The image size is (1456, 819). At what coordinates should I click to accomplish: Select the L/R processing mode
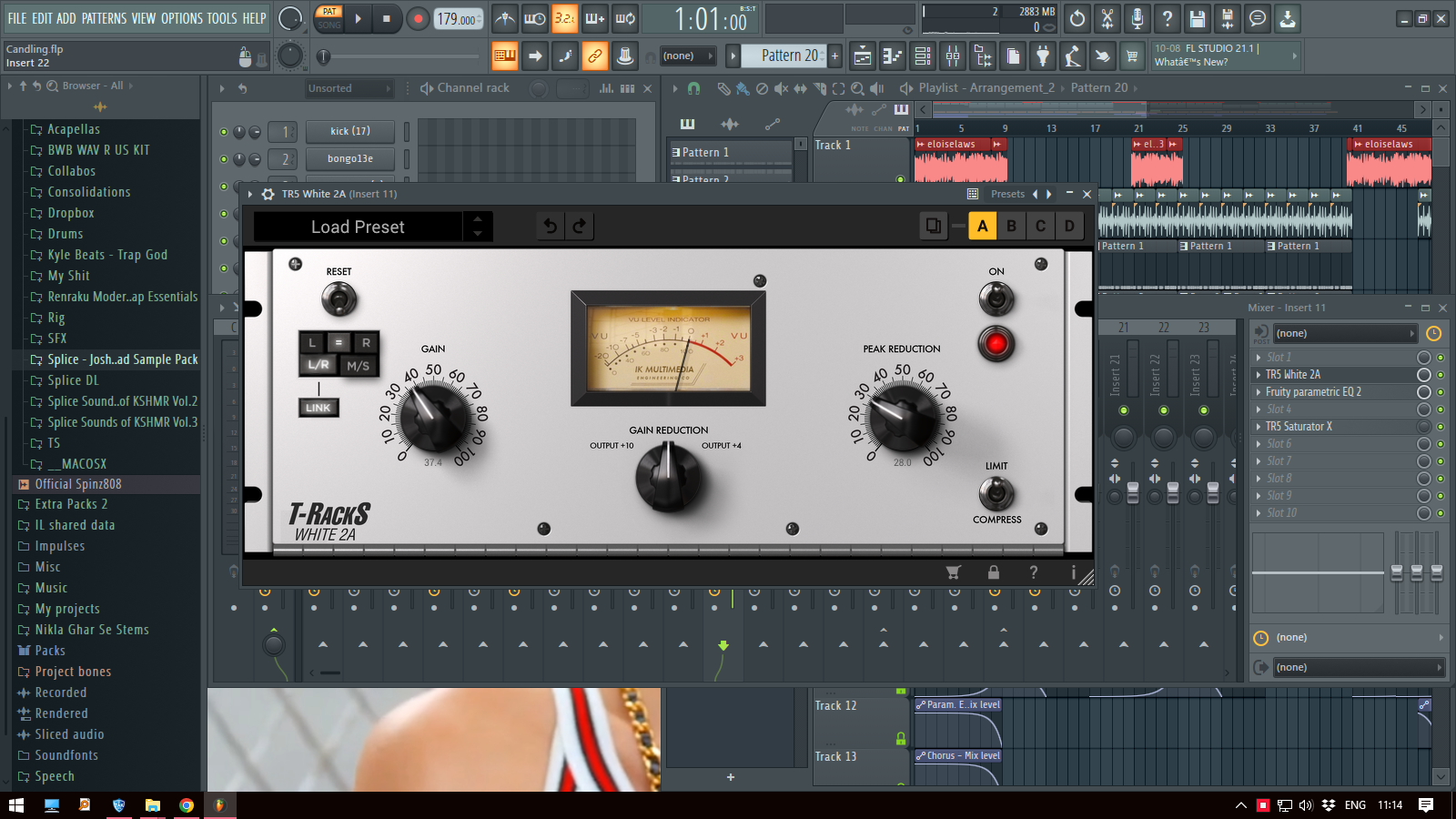(x=318, y=366)
